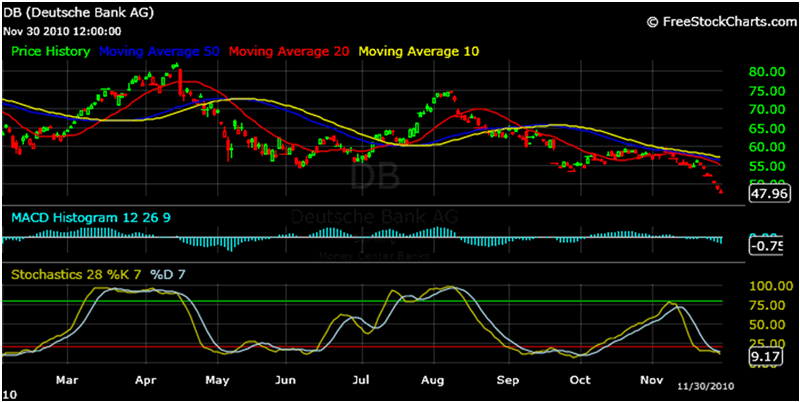Click the 65.00 price axis label
The width and height of the screenshot is (800, 402).
click(767, 128)
